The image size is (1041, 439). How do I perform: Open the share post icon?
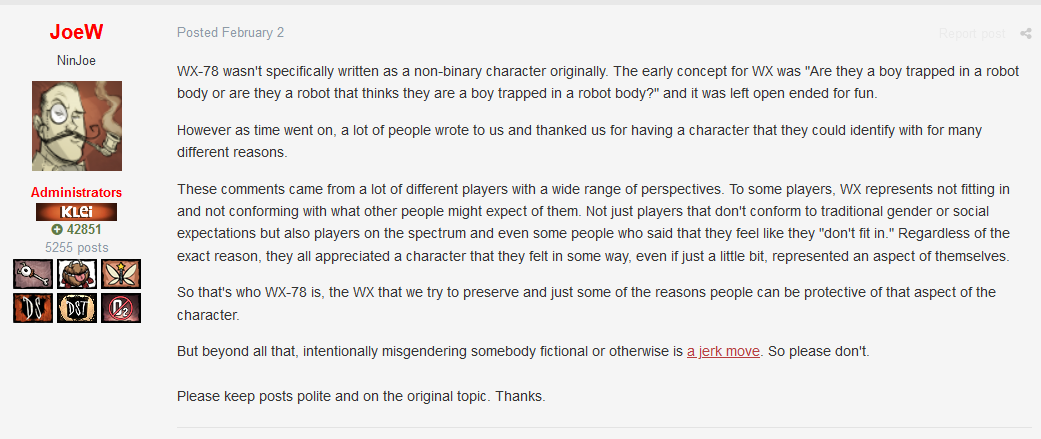[x=1026, y=34]
